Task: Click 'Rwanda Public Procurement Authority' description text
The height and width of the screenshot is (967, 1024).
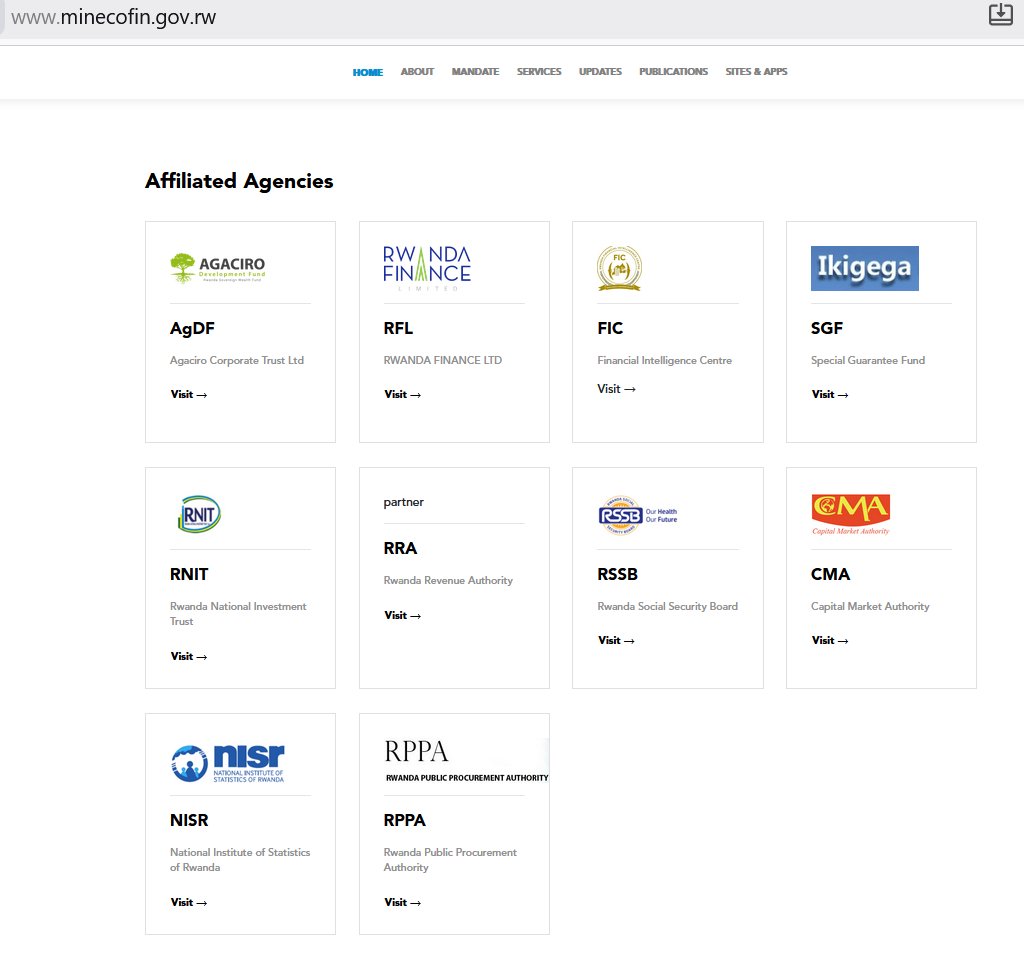Action: click(x=450, y=860)
